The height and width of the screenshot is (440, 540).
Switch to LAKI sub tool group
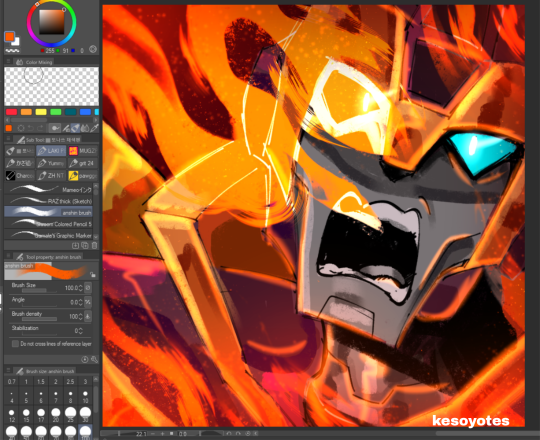[51, 150]
